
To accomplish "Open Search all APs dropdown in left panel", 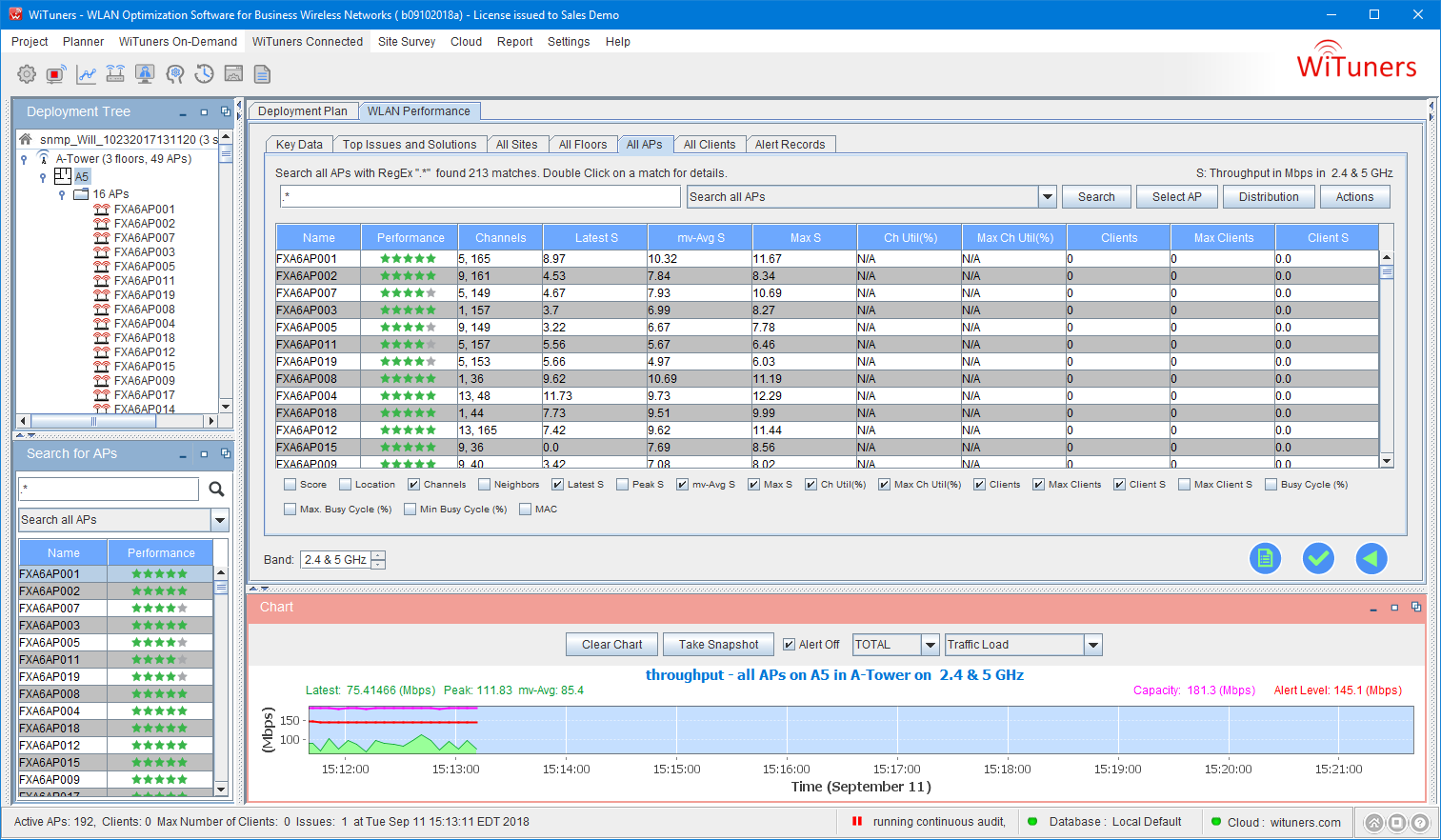I will [x=220, y=520].
